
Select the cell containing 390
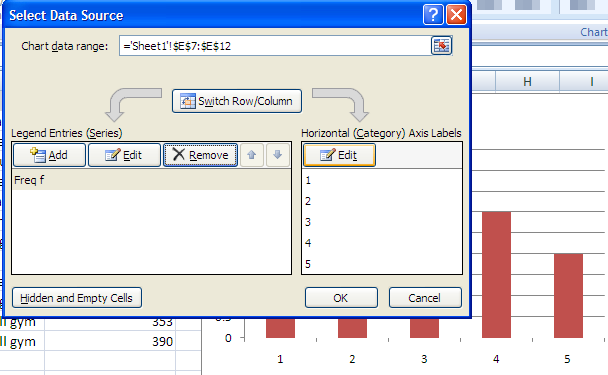(110, 341)
